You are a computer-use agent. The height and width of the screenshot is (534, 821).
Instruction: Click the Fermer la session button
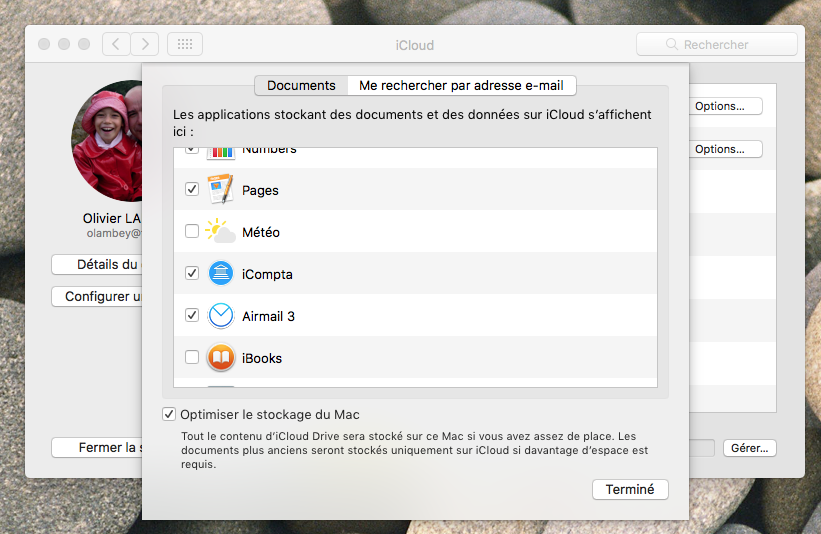click(97, 448)
